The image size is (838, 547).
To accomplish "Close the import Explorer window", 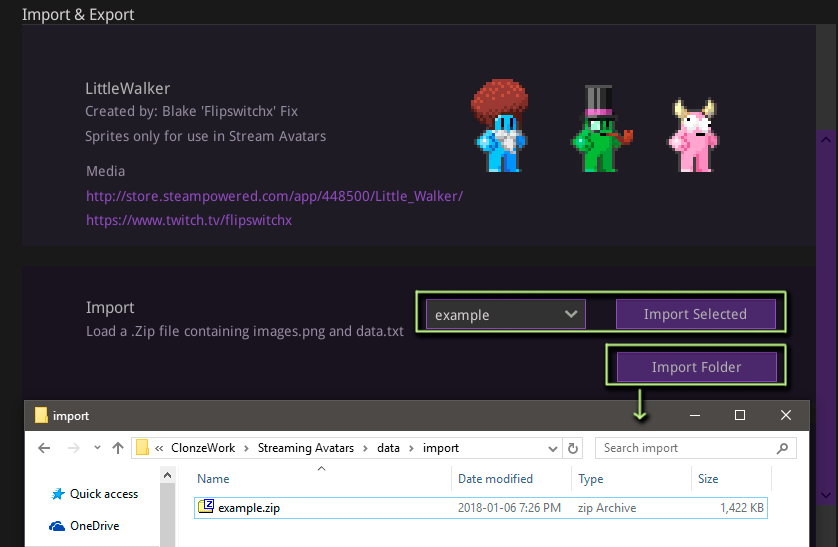I will 786,415.
